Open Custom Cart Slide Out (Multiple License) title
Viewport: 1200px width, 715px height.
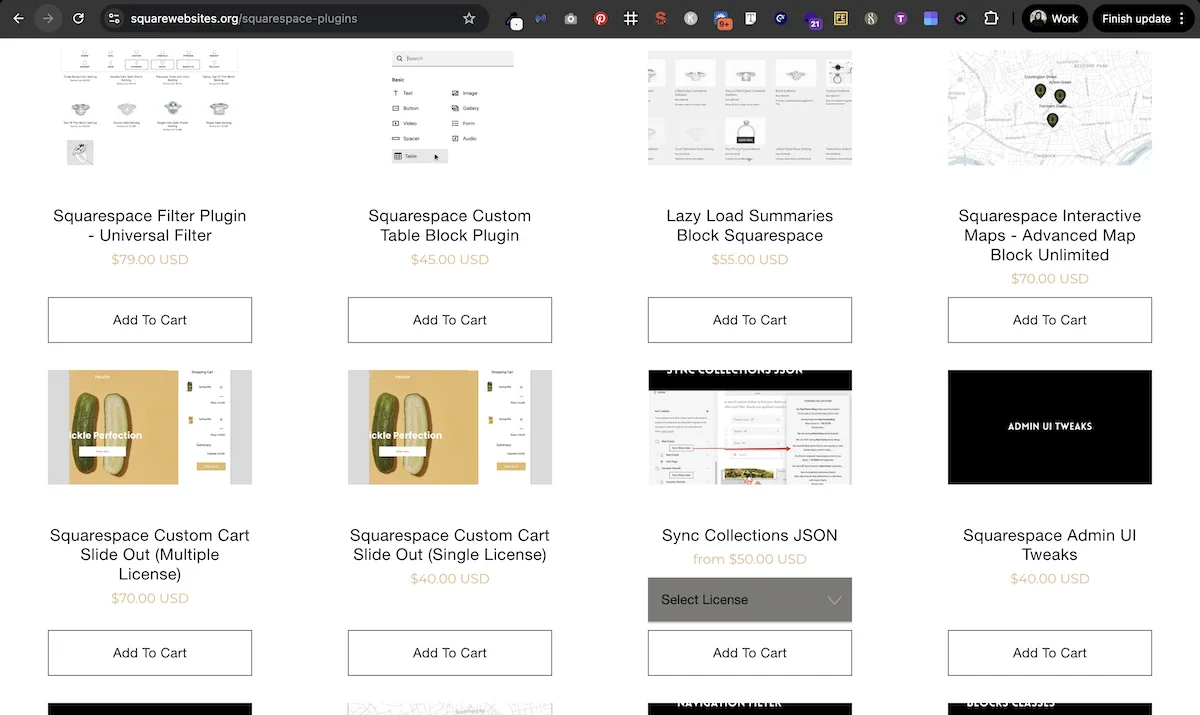tap(150, 554)
